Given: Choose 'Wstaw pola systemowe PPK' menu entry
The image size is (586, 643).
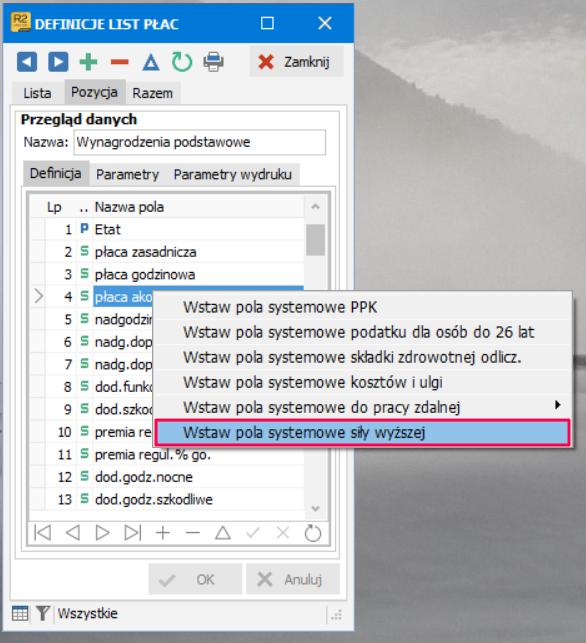Looking at the screenshot, I should click(x=363, y=307).
